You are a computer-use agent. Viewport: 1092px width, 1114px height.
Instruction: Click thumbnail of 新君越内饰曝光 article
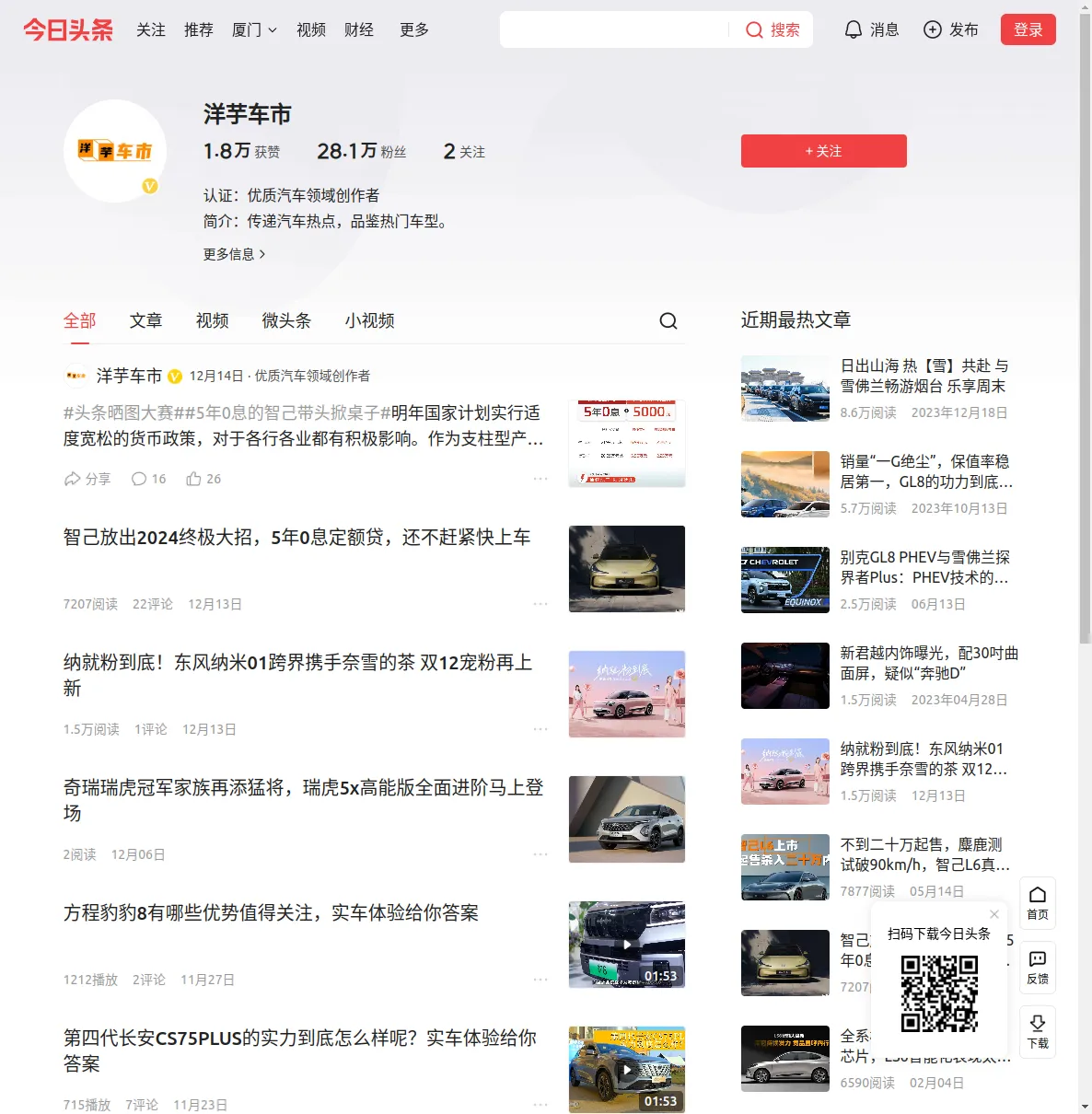tap(785, 676)
